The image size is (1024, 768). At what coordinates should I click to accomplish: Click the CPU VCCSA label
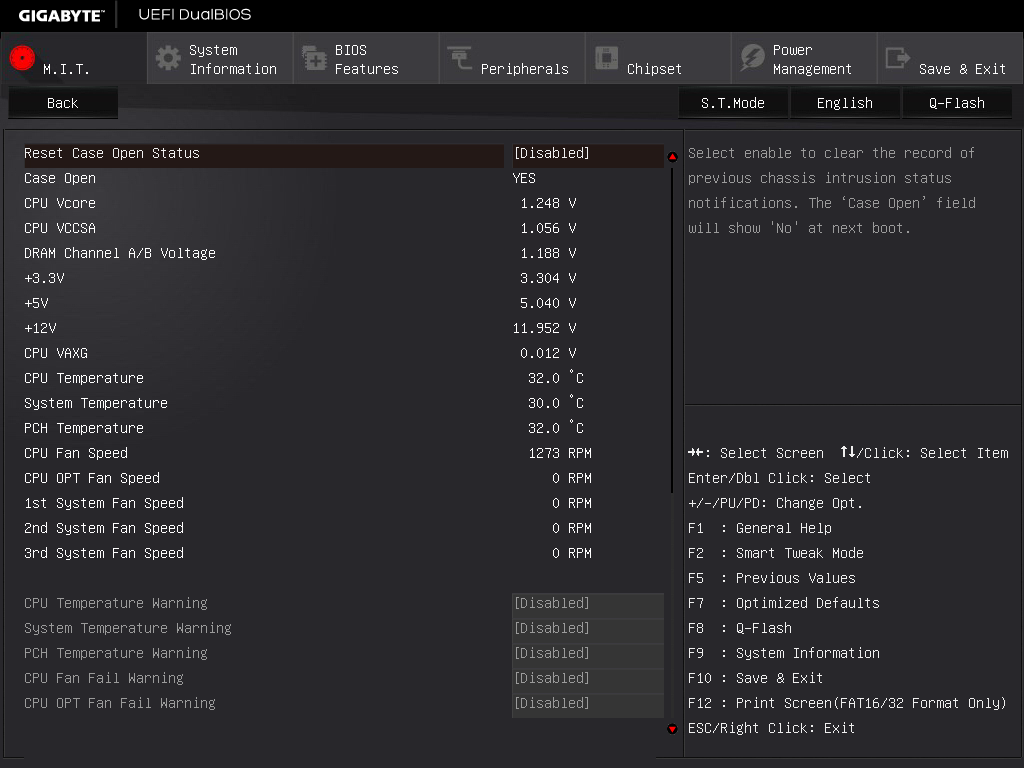pos(60,228)
